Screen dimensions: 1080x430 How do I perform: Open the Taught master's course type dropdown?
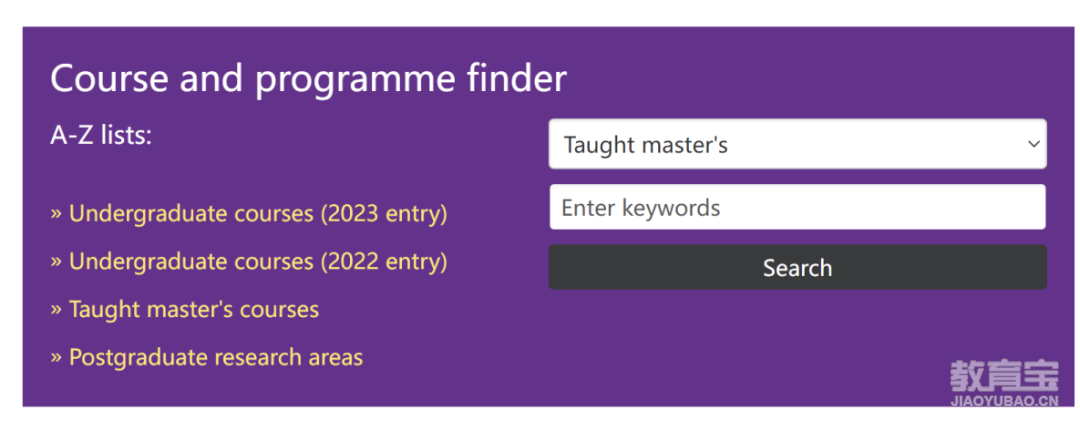[798, 144]
